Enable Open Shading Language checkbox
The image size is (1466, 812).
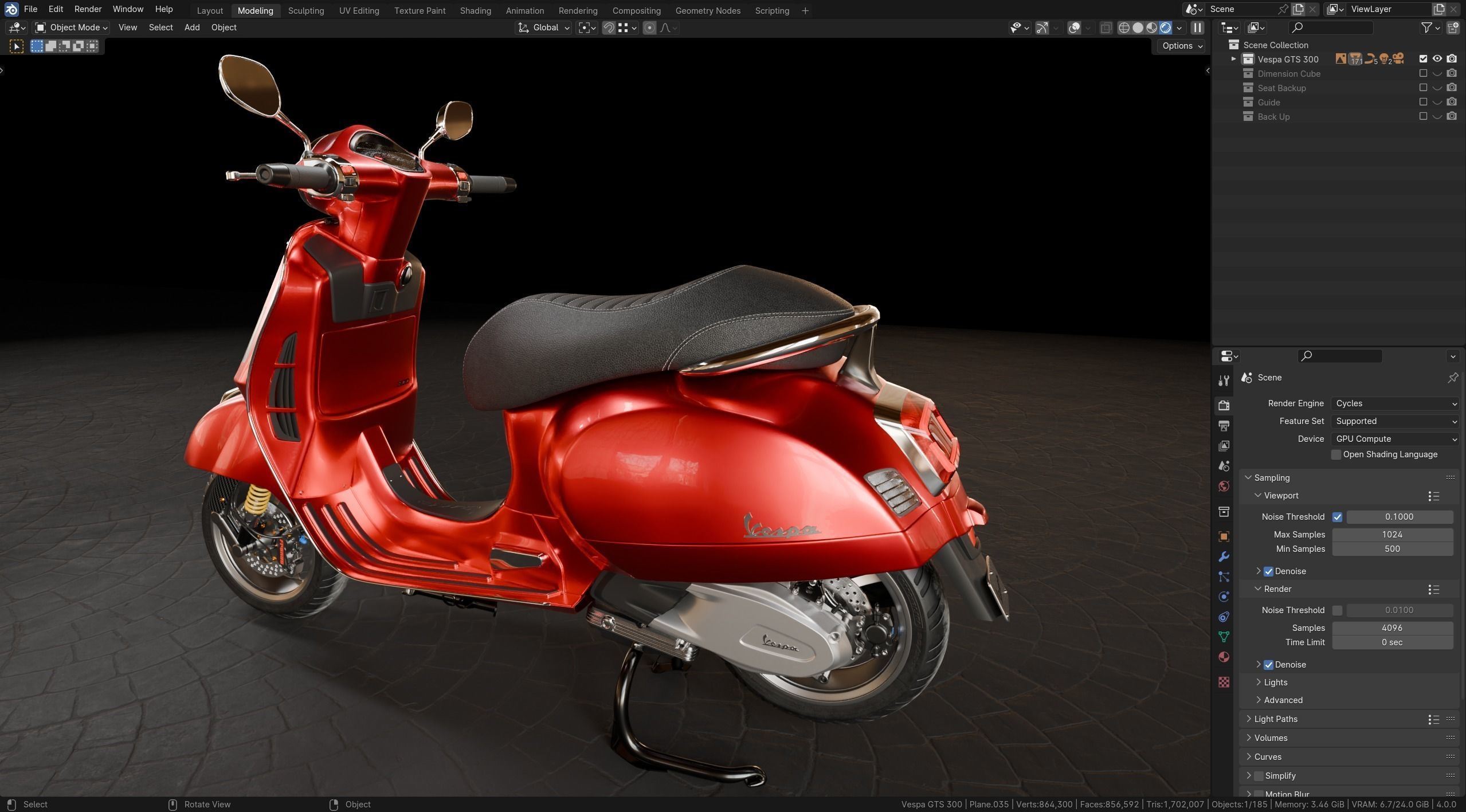(1336, 455)
